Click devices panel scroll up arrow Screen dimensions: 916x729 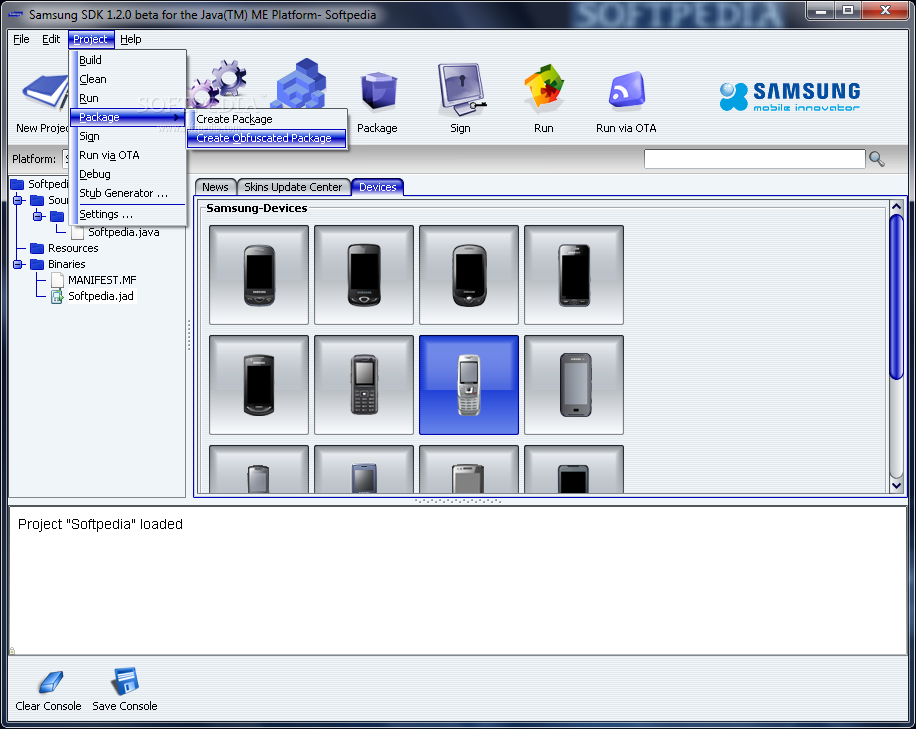coord(897,207)
